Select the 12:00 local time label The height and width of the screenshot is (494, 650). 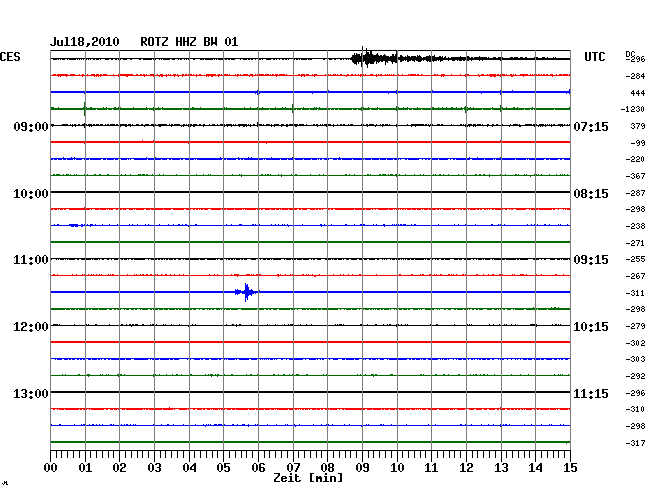[x=31, y=327]
